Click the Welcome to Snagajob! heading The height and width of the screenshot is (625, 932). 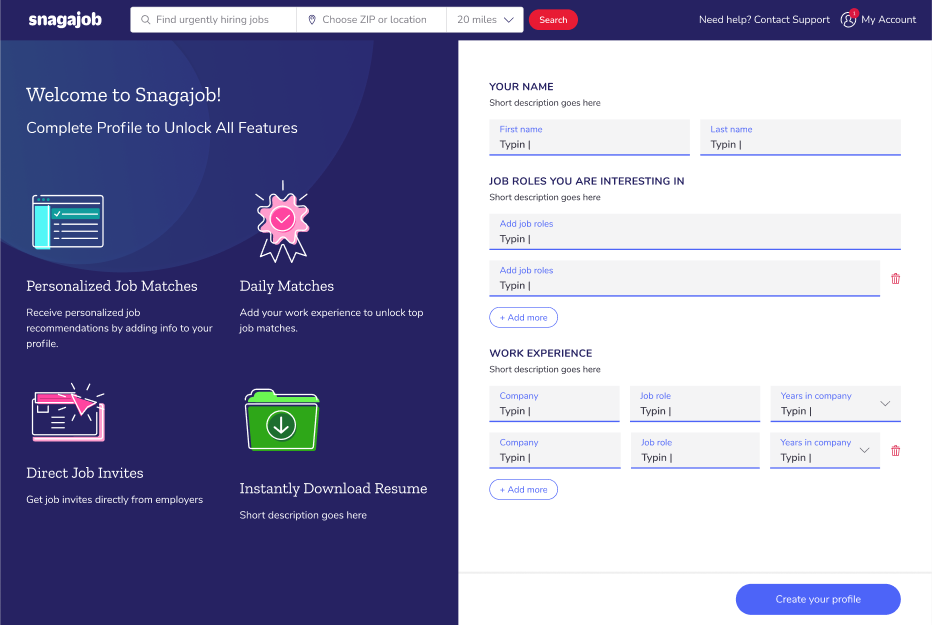point(124,95)
